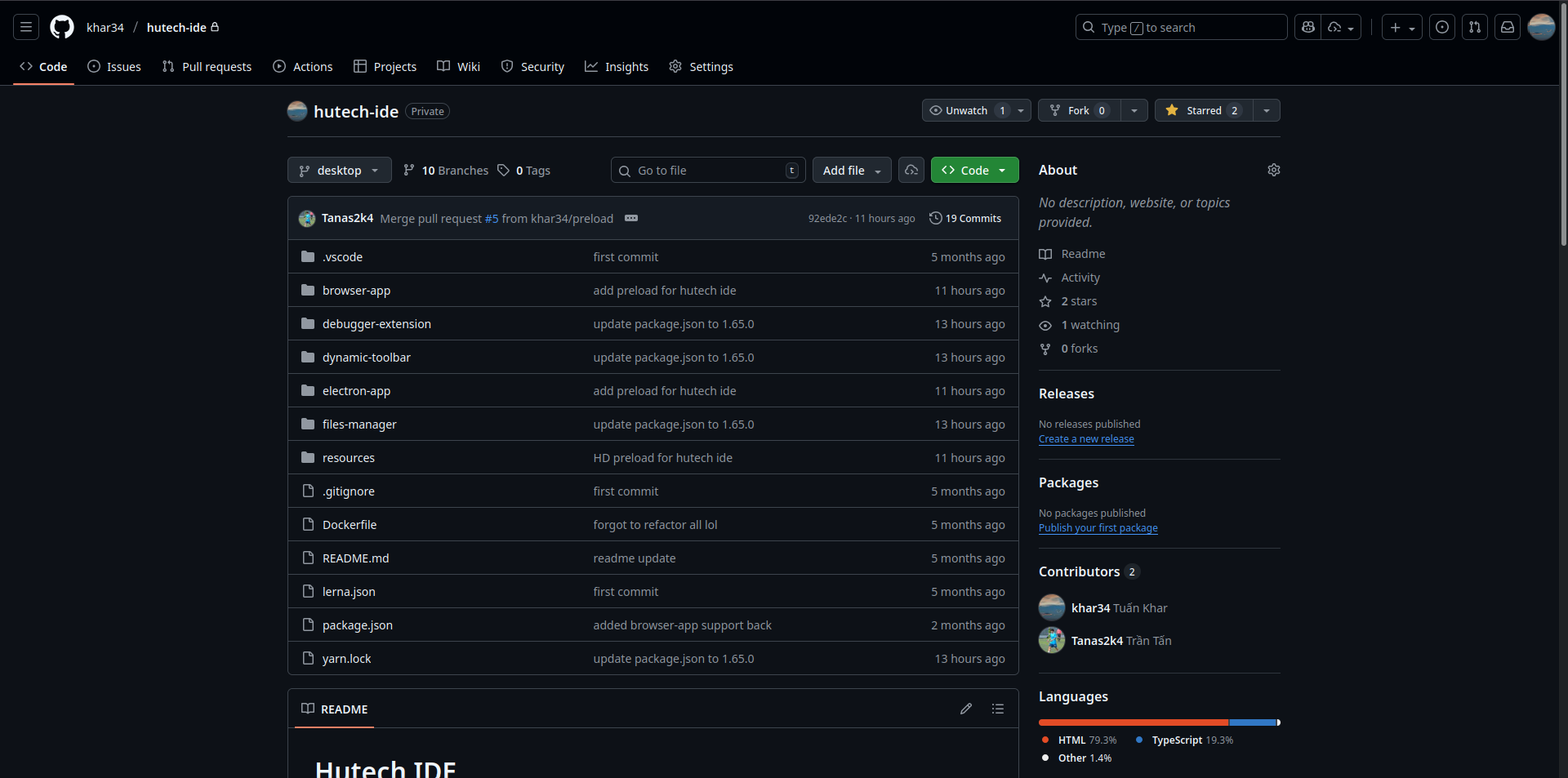The width and height of the screenshot is (1568, 778).
Task: Open the star lists dropdown arrow
Action: [1266, 110]
